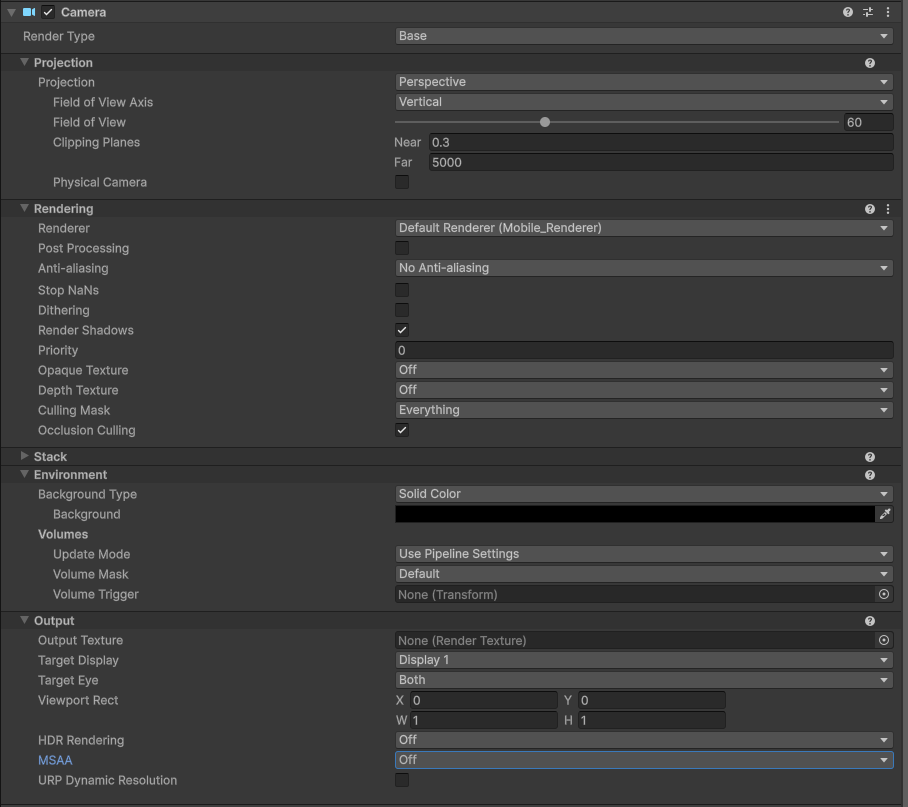Image resolution: width=908 pixels, height=807 pixels.
Task: Open Anti-aliasing dropdown
Action: pos(644,268)
